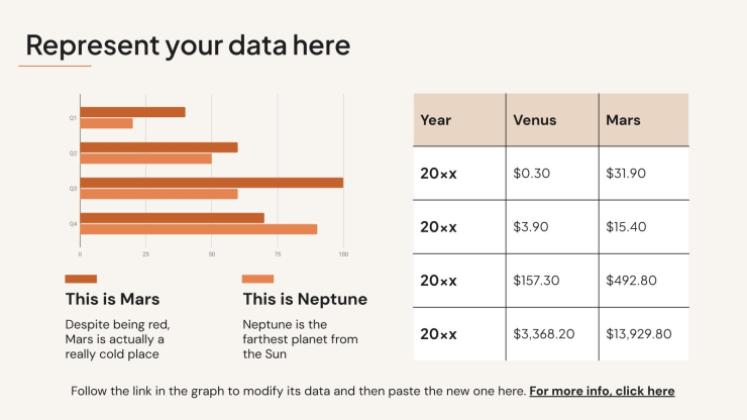747x420 pixels.
Task: Select the Neptune farthest planet description text
Action: pos(300,339)
